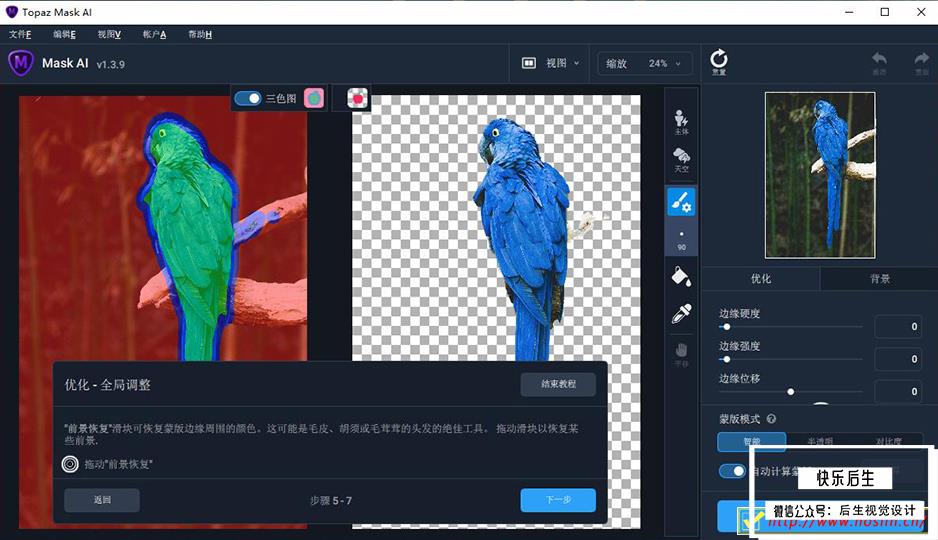
Task: Click the undo arrow icon
Action: 879,62
